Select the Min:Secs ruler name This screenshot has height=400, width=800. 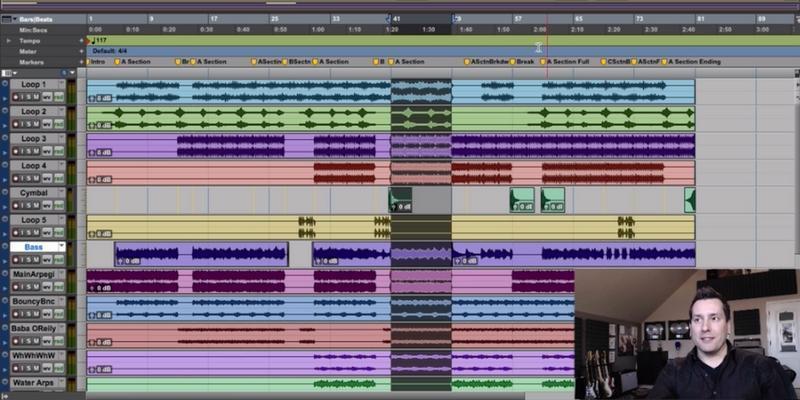(x=32, y=30)
